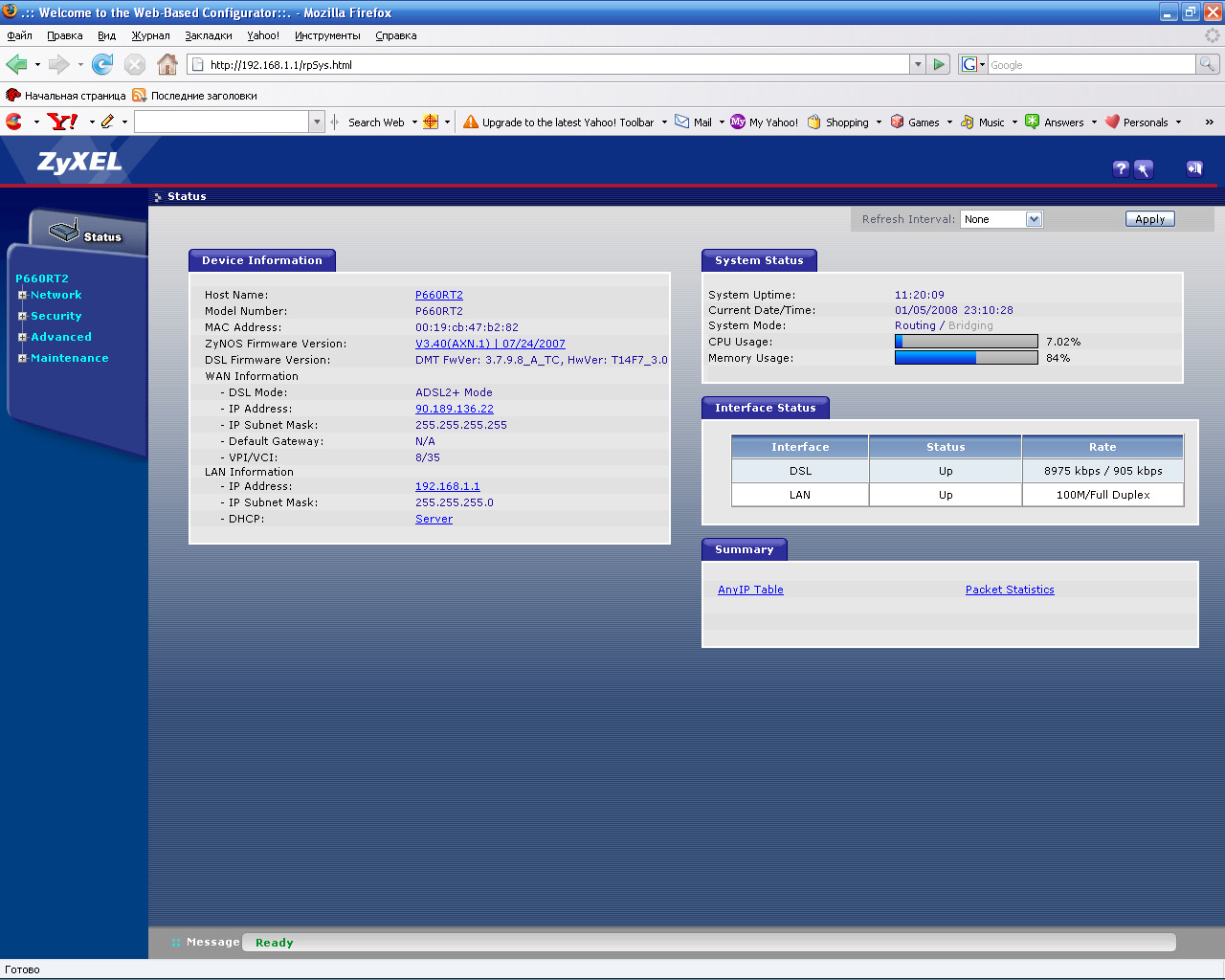Open the Refresh Interval dropdown

pos(1001,219)
